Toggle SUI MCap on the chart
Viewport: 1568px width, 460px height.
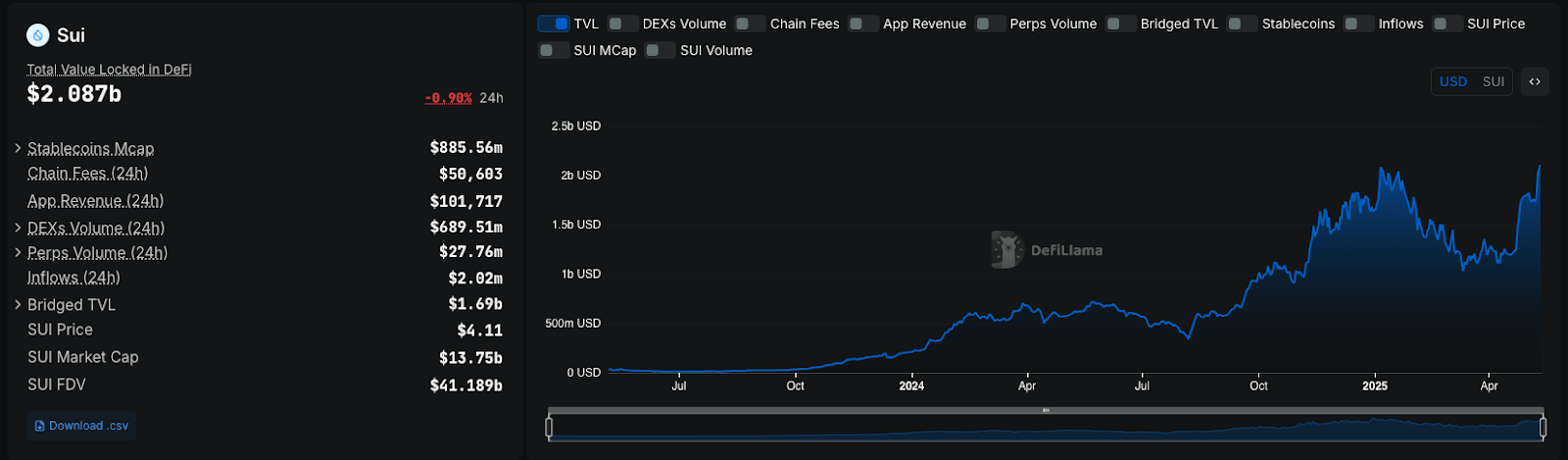coord(554,50)
